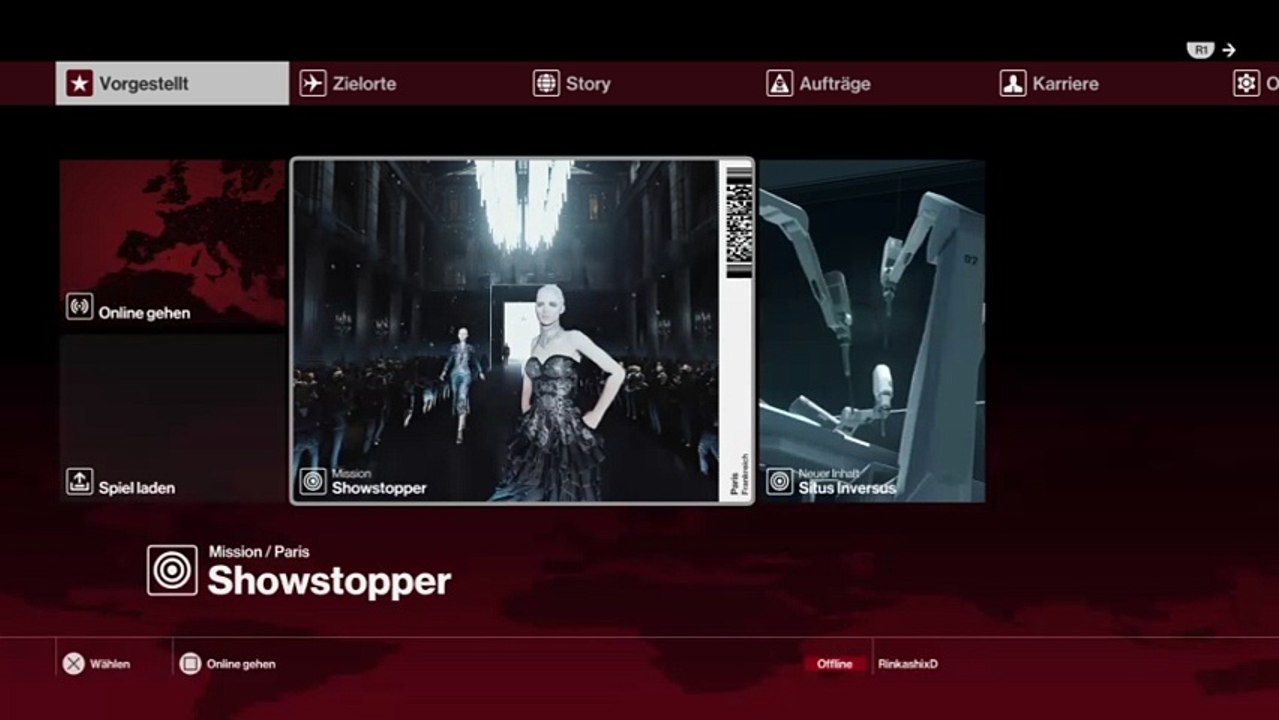Click the triangle icon beside Aufträge
This screenshot has height=720, width=1279.
[780, 84]
